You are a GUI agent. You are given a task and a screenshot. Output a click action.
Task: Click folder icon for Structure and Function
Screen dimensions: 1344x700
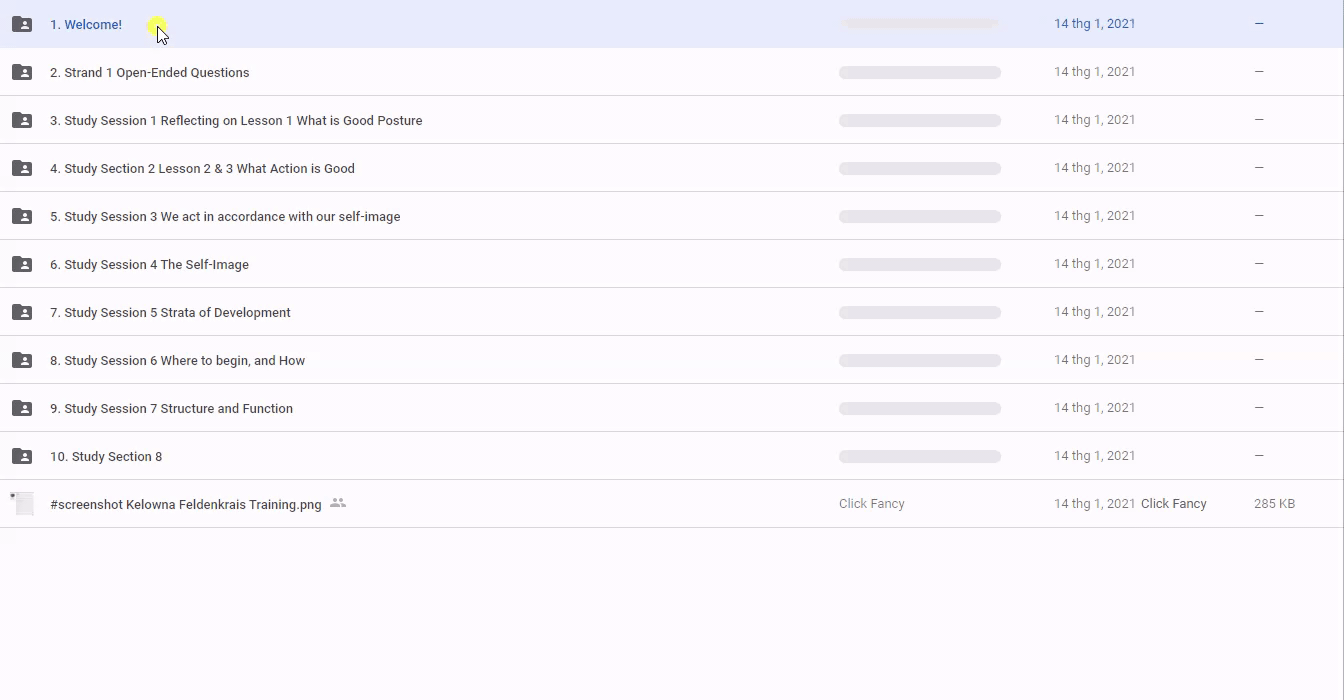(x=22, y=408)
